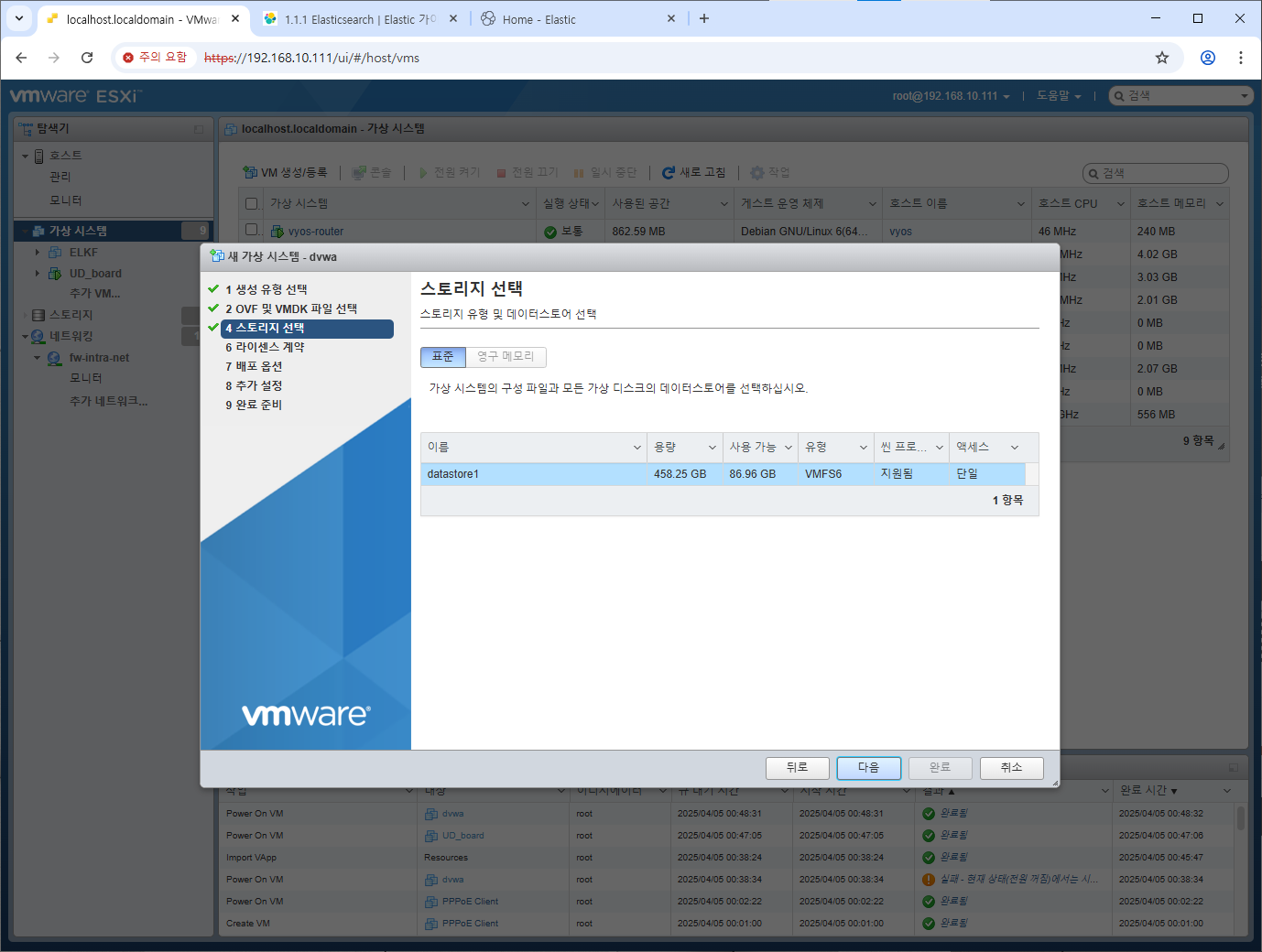Click the dvwa target in the first task row

[x=452, y=814]
